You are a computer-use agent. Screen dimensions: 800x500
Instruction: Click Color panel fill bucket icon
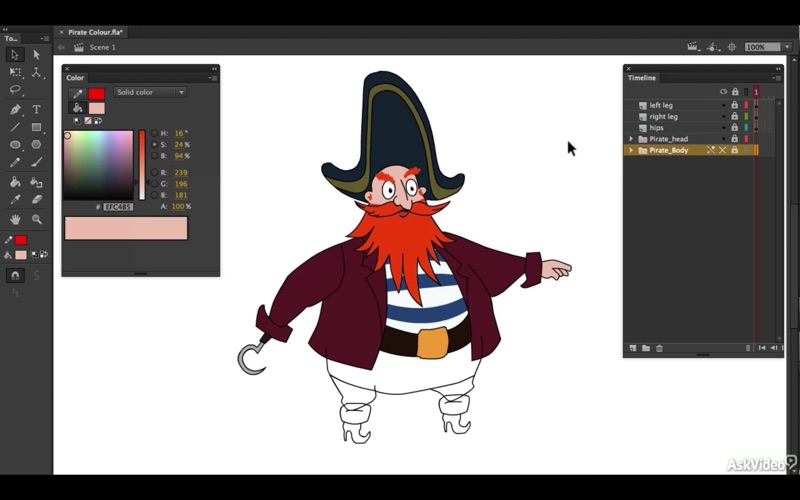(77, 108)
